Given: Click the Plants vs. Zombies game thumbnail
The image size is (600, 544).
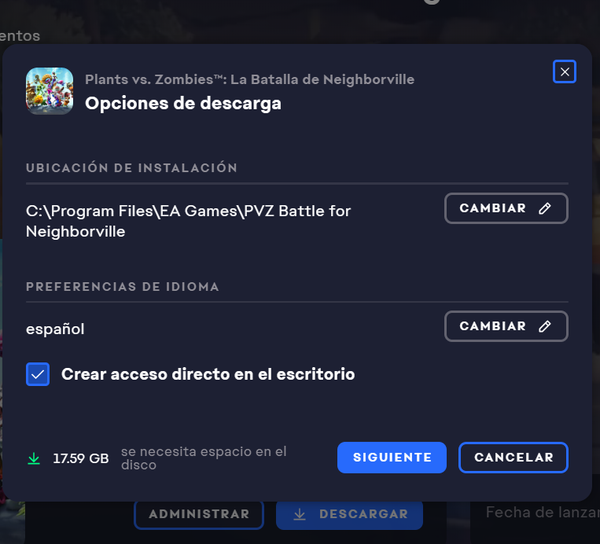Looking at the screenshot, I should tap(49, 91).
